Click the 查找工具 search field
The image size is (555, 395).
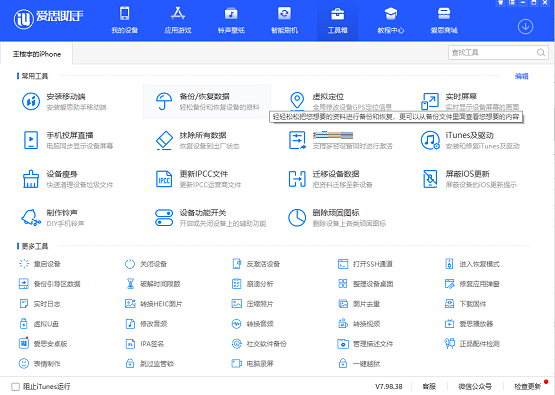pos(498,52)
